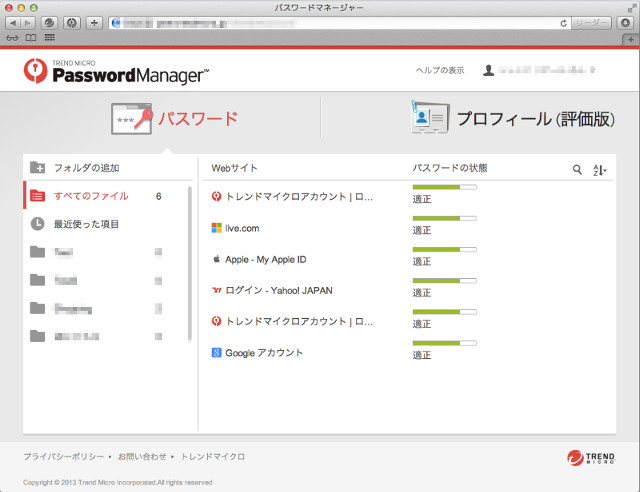
Task: Switch to the パスワード tab
Action: tap(175, 119)
